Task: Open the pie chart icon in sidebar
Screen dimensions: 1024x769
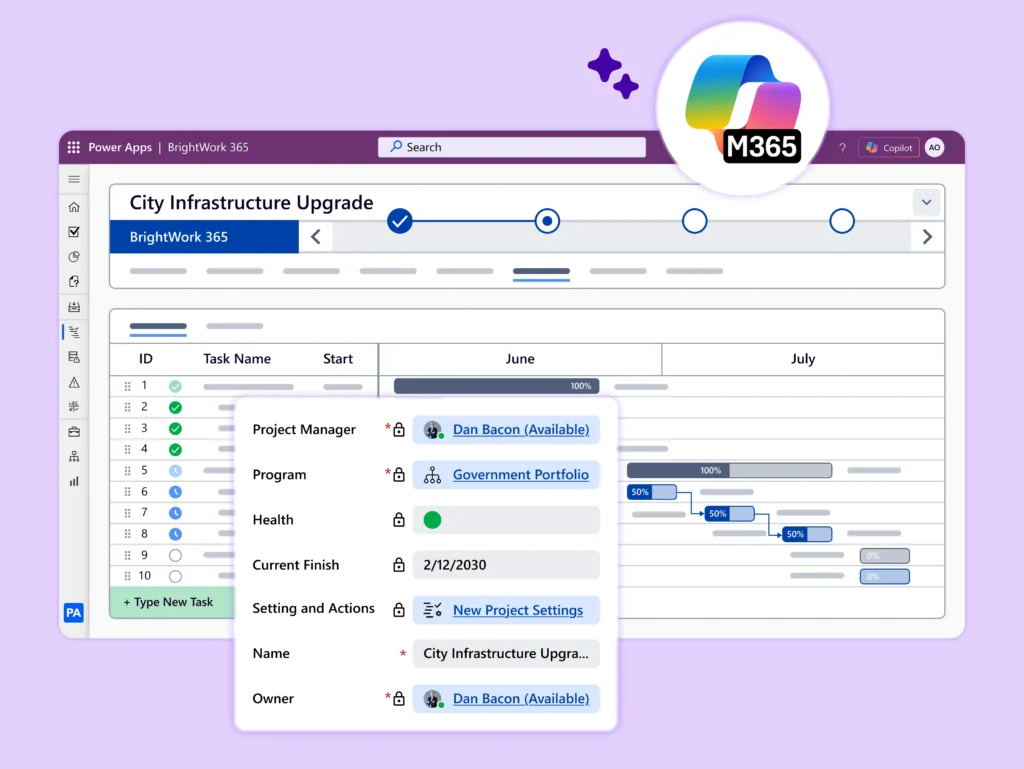Action: pos(74,257)
